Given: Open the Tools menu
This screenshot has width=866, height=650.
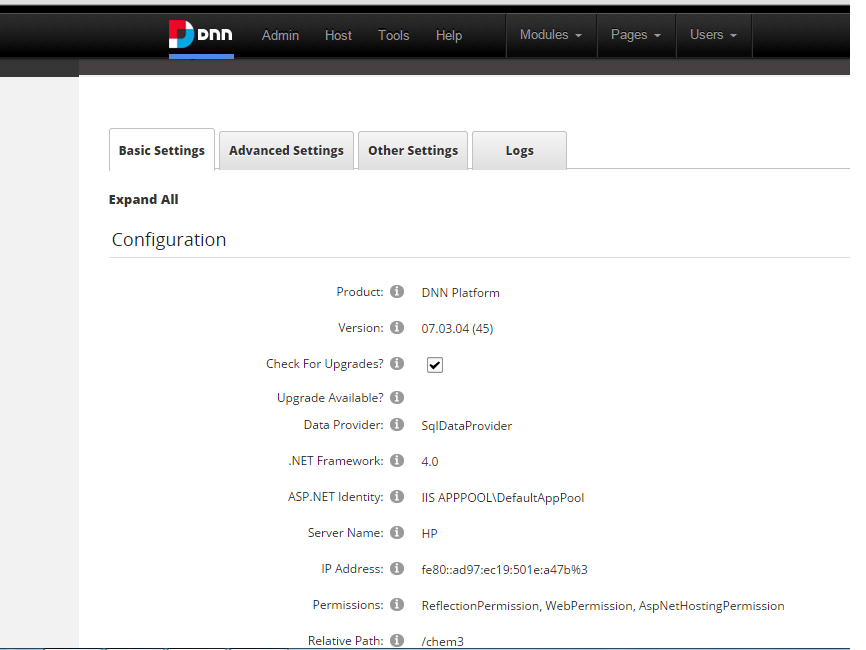Looking at the screenshot, I should (393, 35).
